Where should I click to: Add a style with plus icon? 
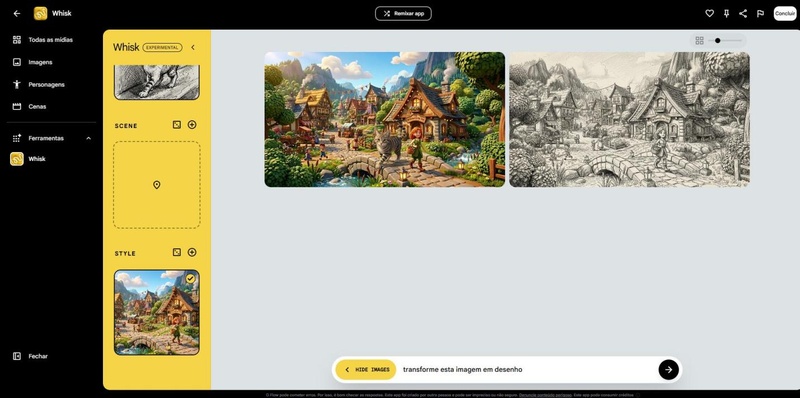192,252
